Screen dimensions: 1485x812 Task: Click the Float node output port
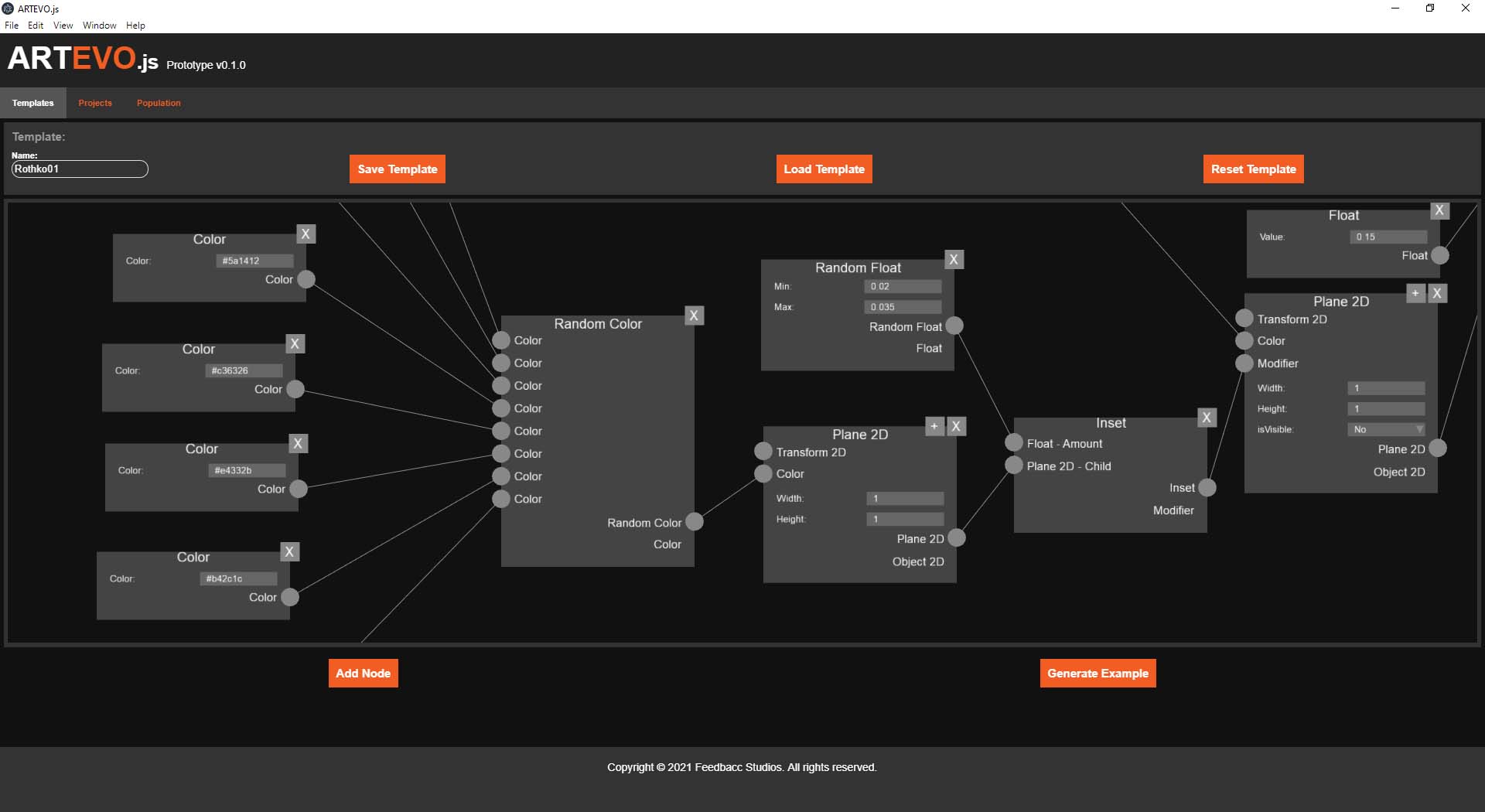pos(1440,255)
